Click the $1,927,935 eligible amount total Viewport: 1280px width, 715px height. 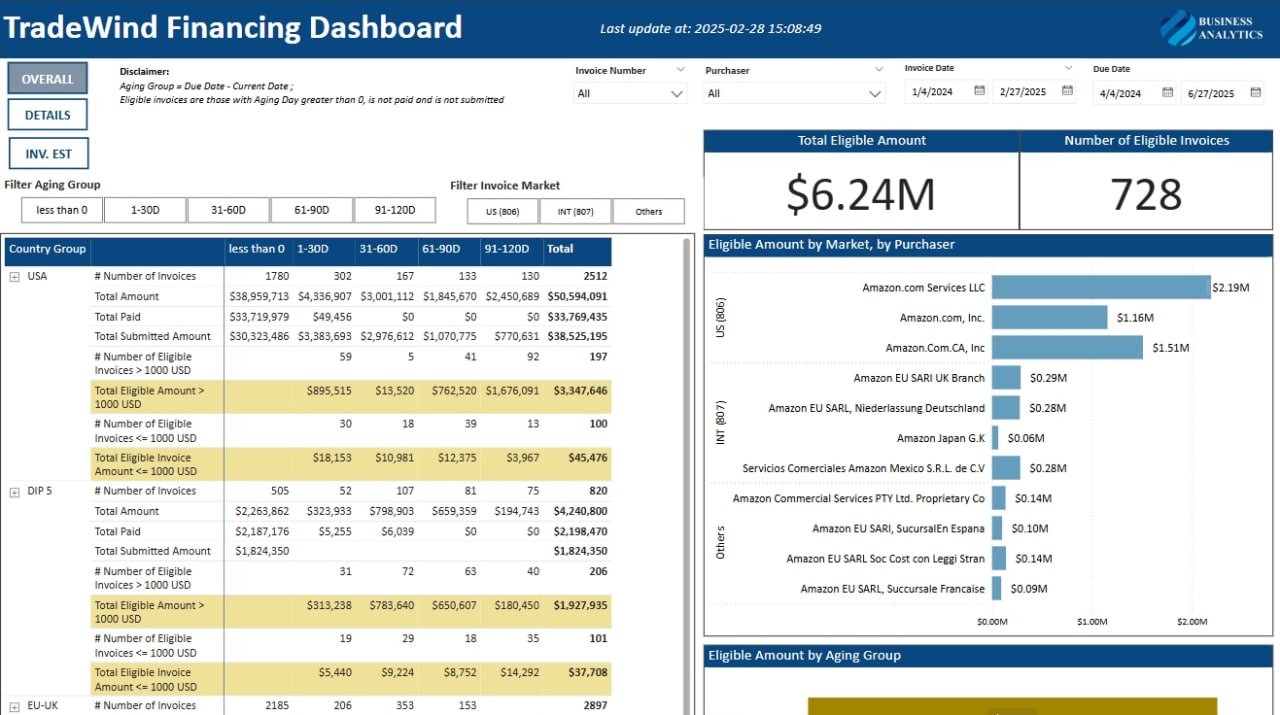(x=580, y=606)
